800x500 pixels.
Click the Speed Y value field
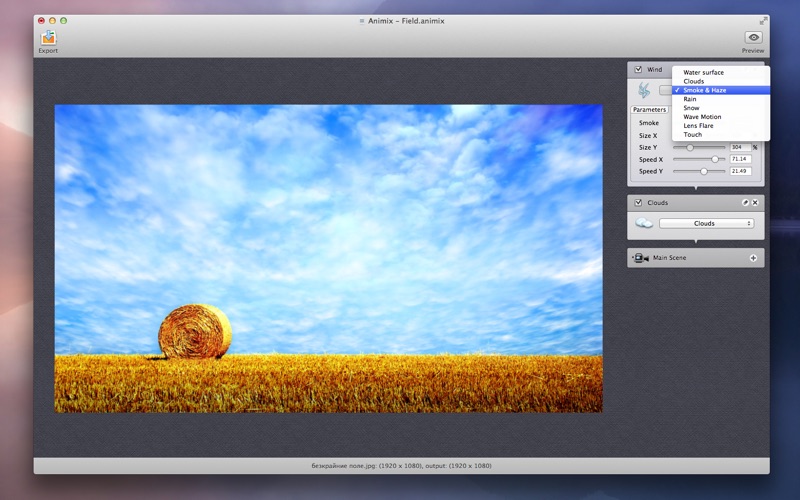point(740,171)
